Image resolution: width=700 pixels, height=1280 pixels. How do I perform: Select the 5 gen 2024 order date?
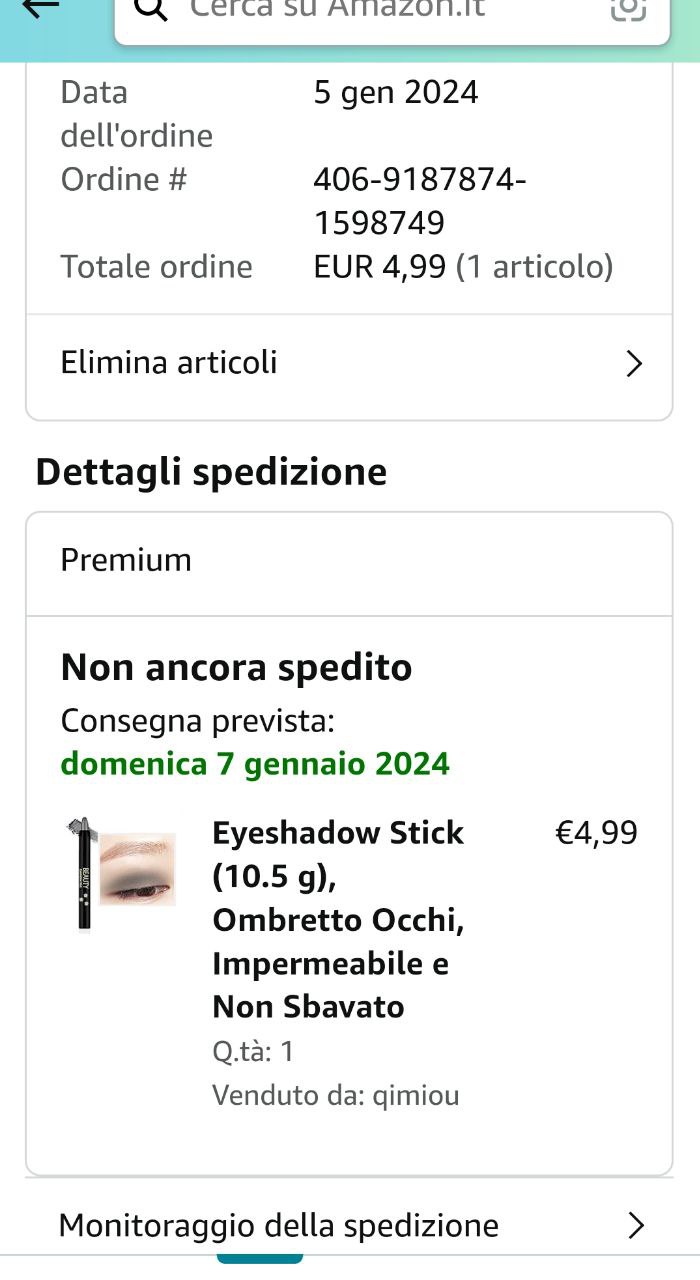pos(396,93)
